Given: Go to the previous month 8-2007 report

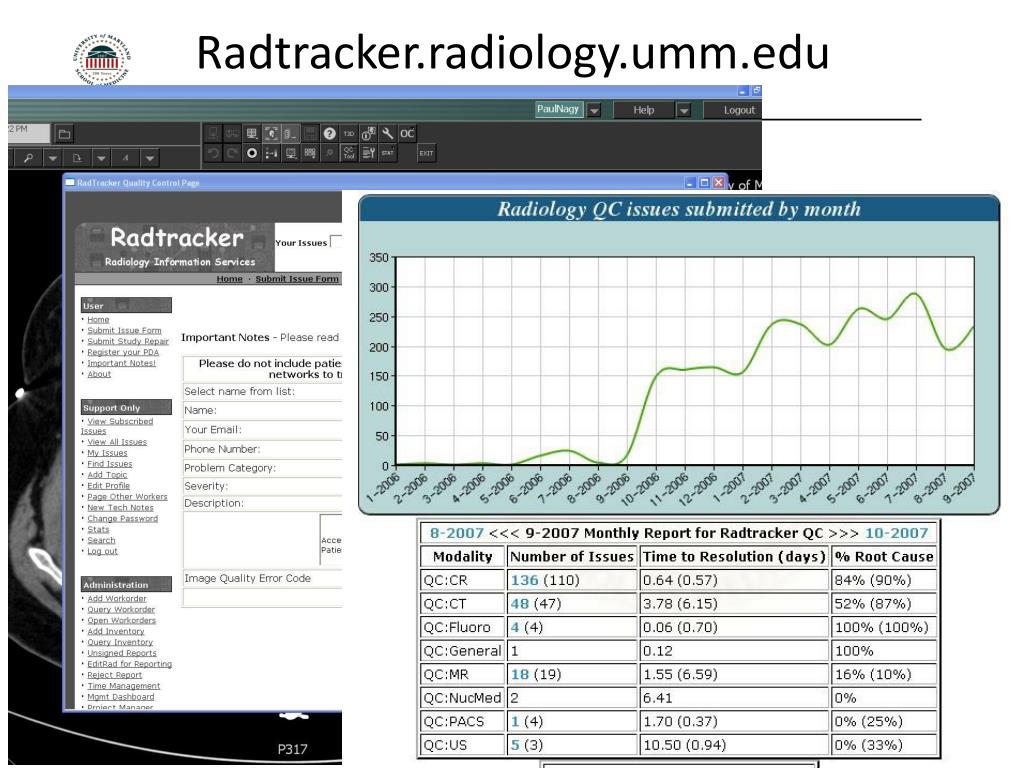Looking at the screenshot, I should pos(456,533).
